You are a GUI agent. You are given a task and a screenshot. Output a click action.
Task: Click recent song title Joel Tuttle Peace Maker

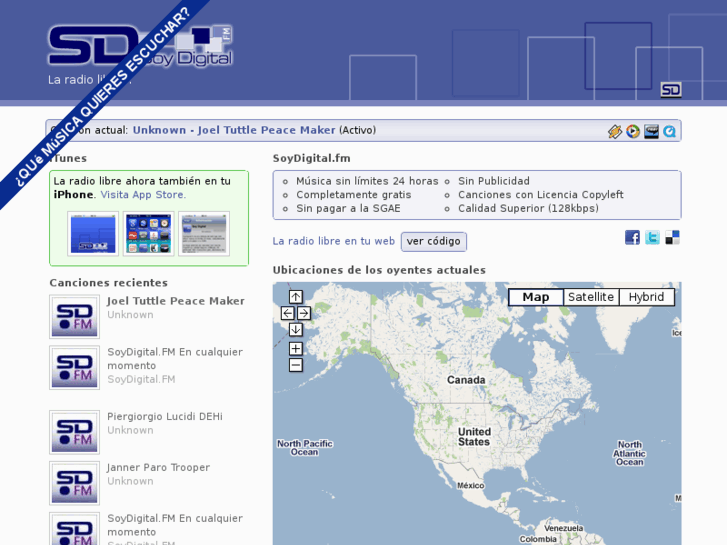point(176,301)
